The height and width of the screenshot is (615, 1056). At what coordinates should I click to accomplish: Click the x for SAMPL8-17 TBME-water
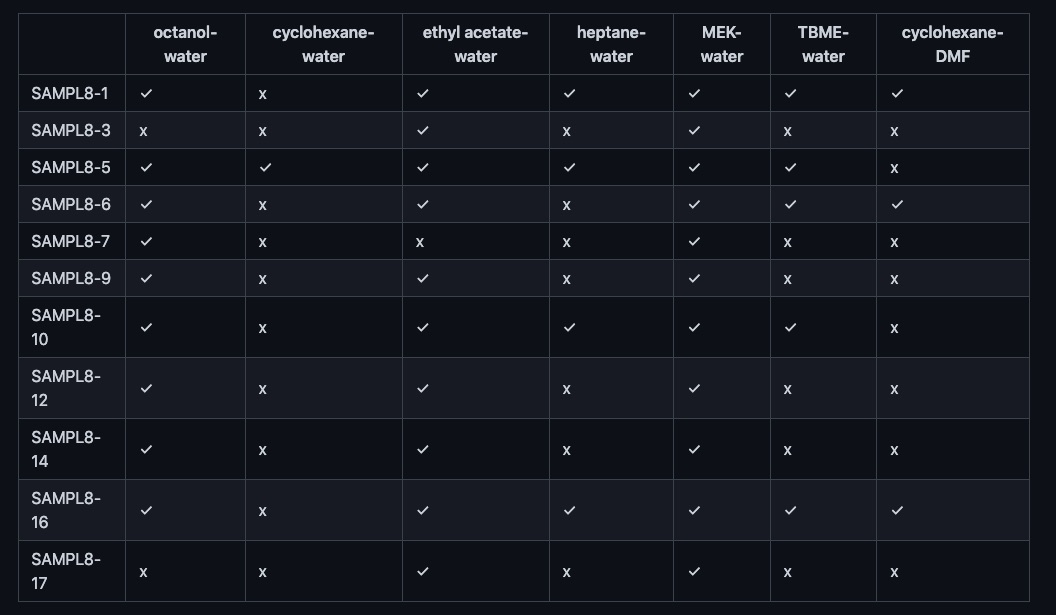click(x=787, y=572)
